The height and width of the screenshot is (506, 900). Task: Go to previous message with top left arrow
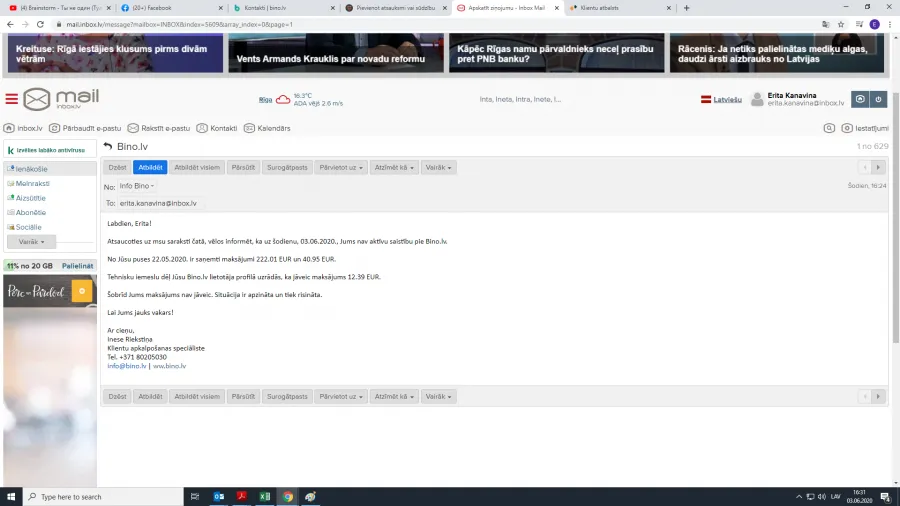coord(865,168)
